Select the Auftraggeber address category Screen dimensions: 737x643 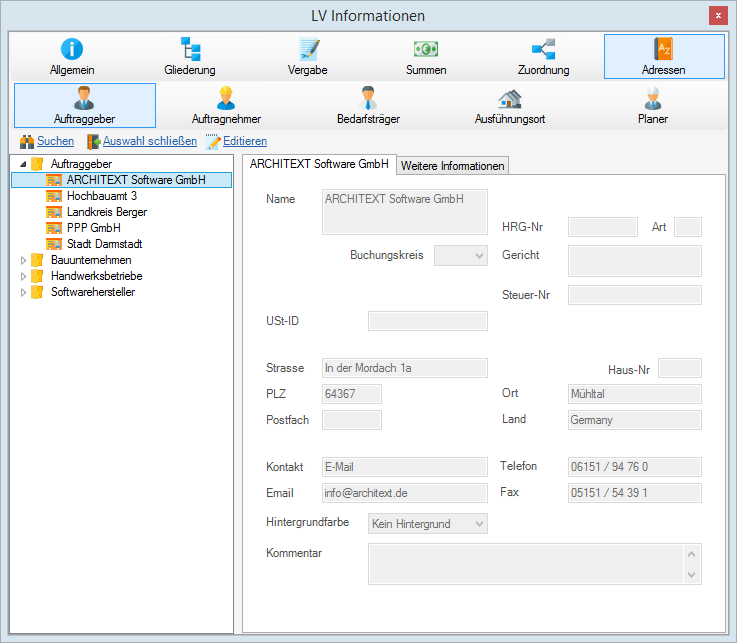85,105
